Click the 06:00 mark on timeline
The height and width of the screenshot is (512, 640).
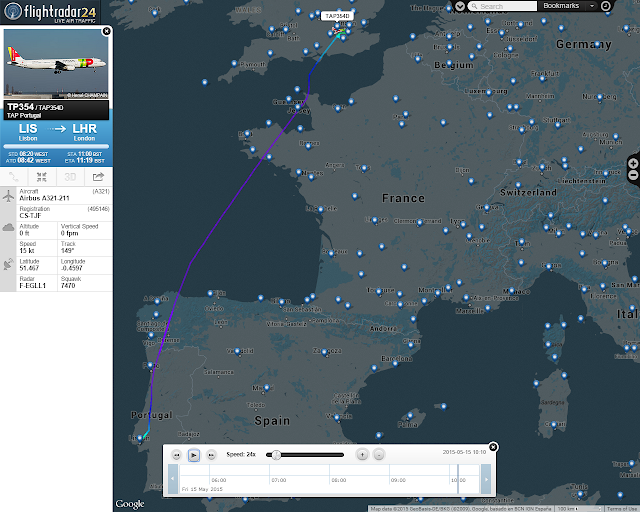pyautogui.click(x=219, y=480)
